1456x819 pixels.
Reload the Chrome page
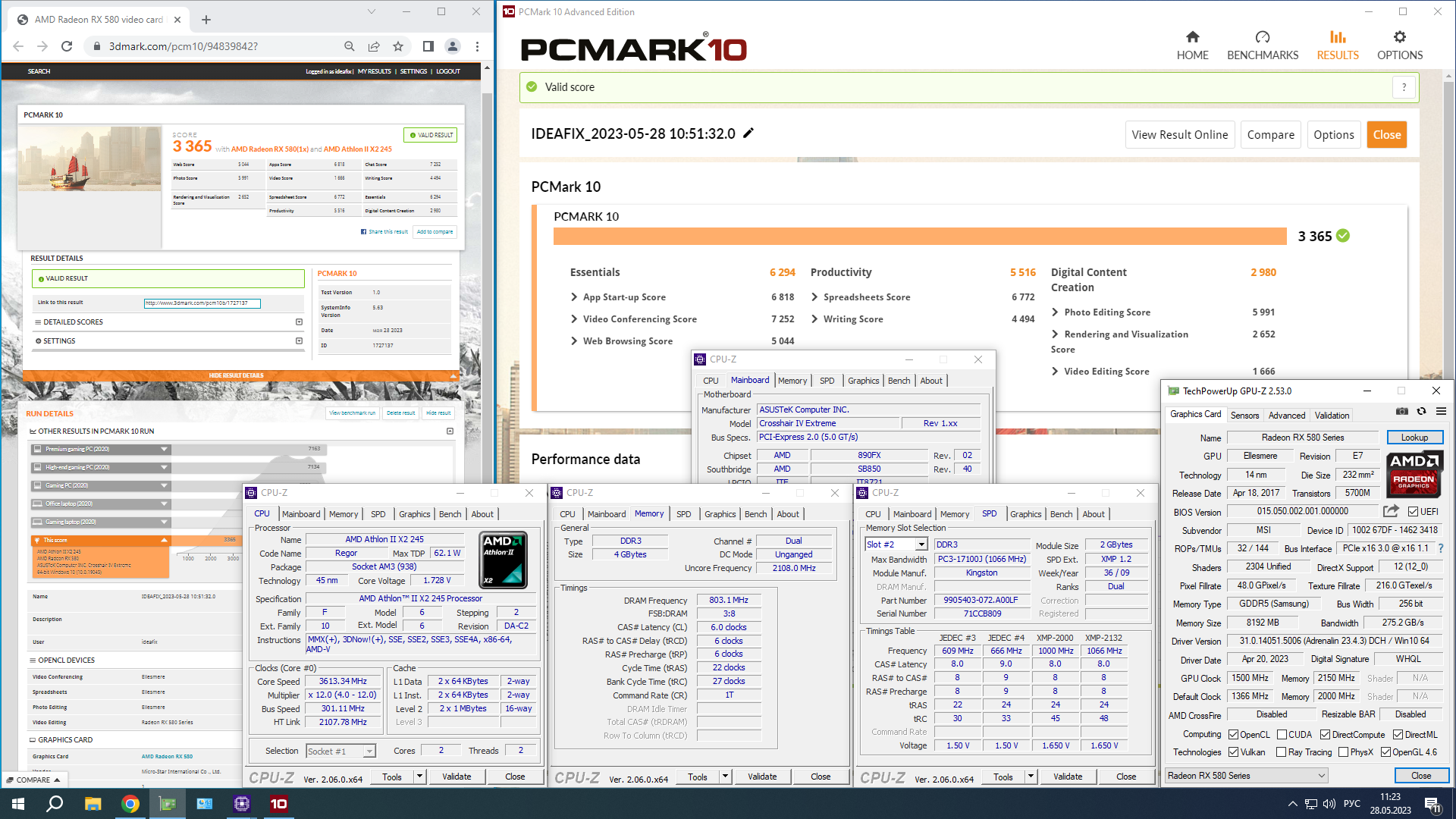click(67, 46)
